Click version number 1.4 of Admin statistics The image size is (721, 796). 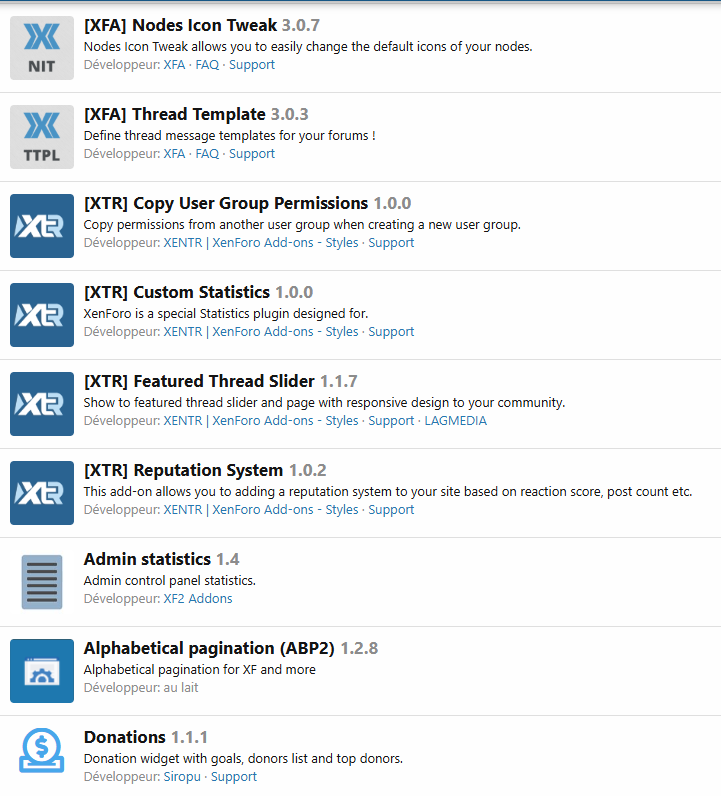point(227,559)
